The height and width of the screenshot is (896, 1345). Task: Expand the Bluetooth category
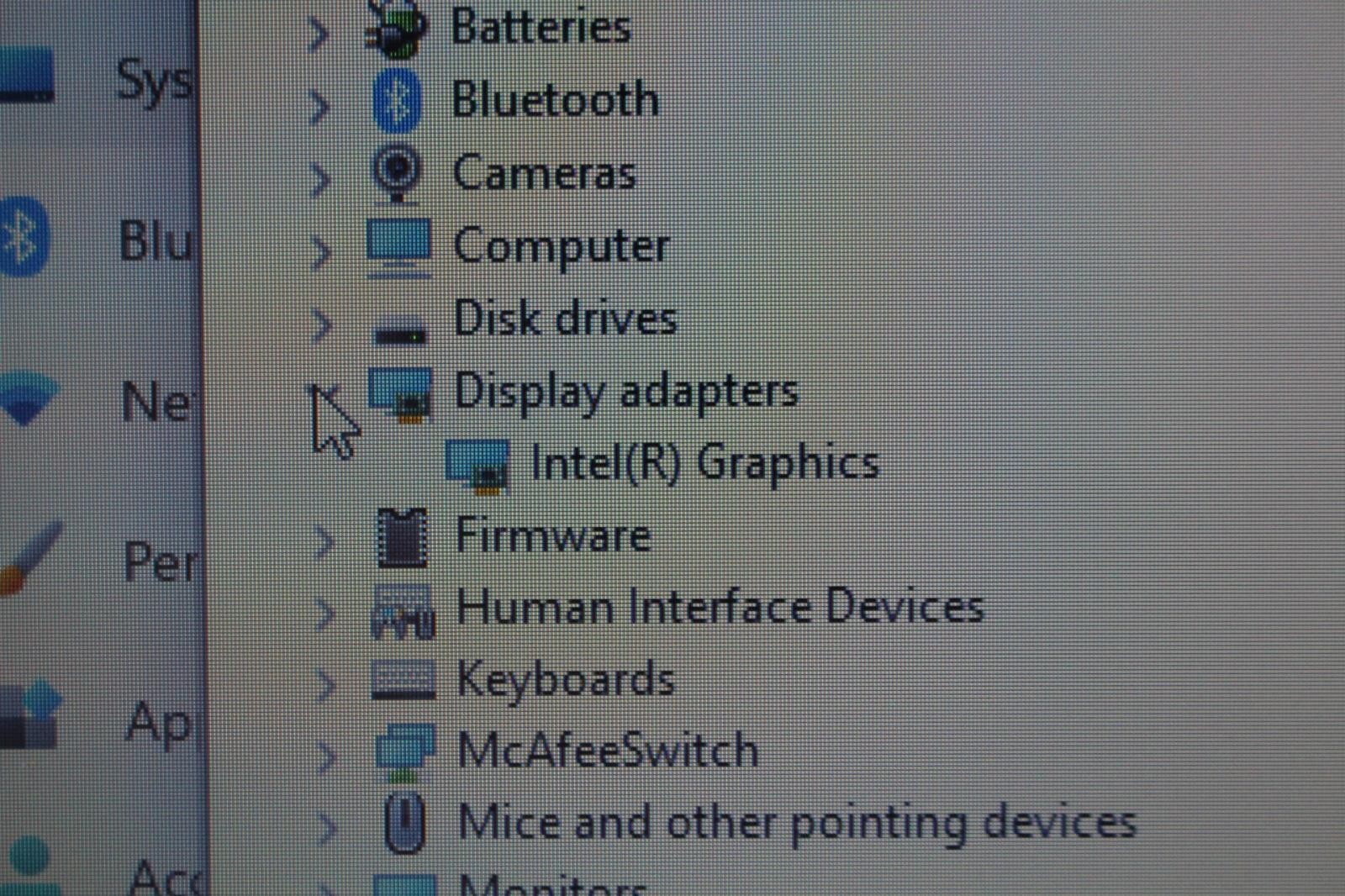point(319,107)
